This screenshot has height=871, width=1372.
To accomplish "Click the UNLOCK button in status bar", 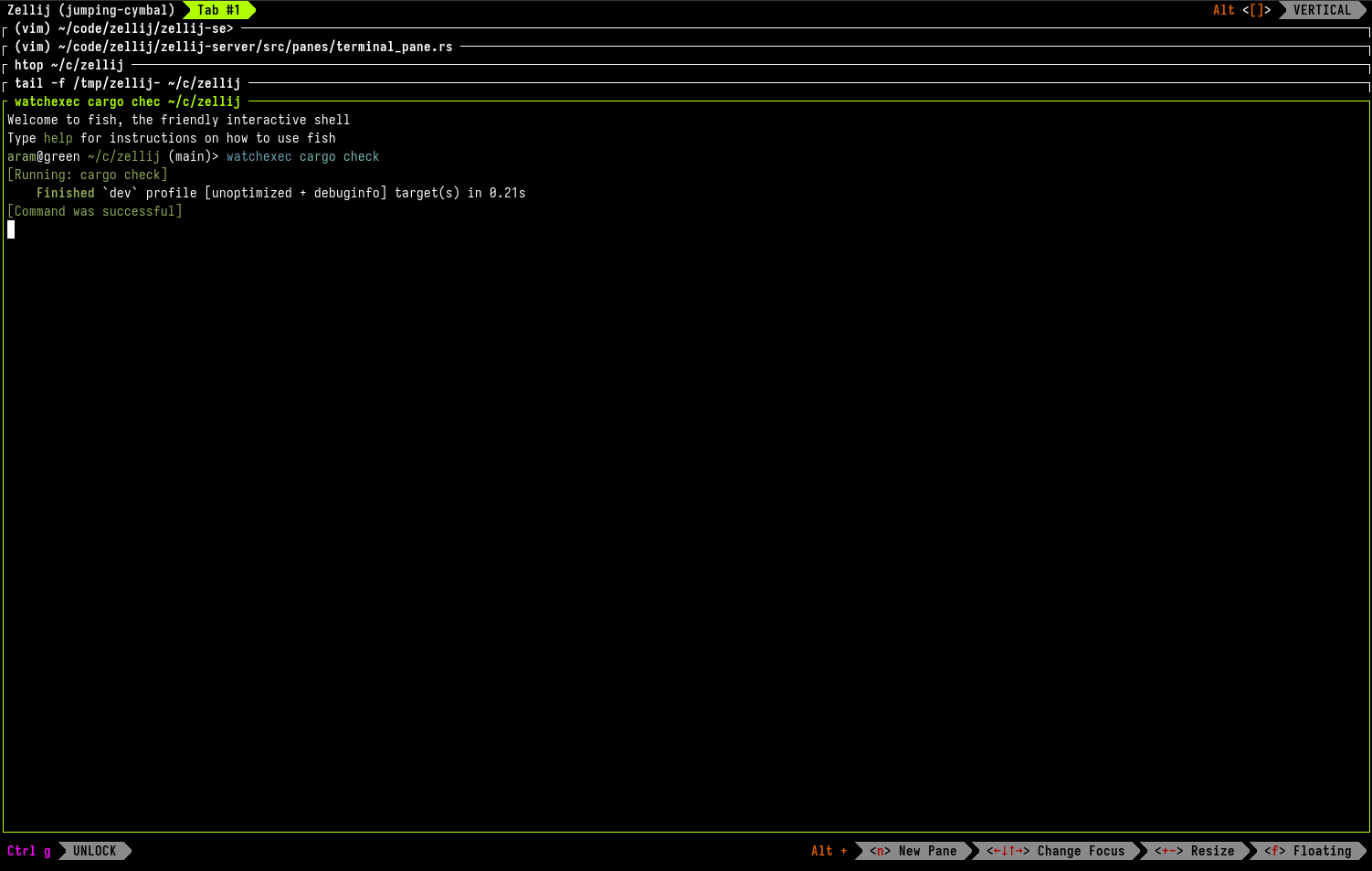I will click(95, 851).
